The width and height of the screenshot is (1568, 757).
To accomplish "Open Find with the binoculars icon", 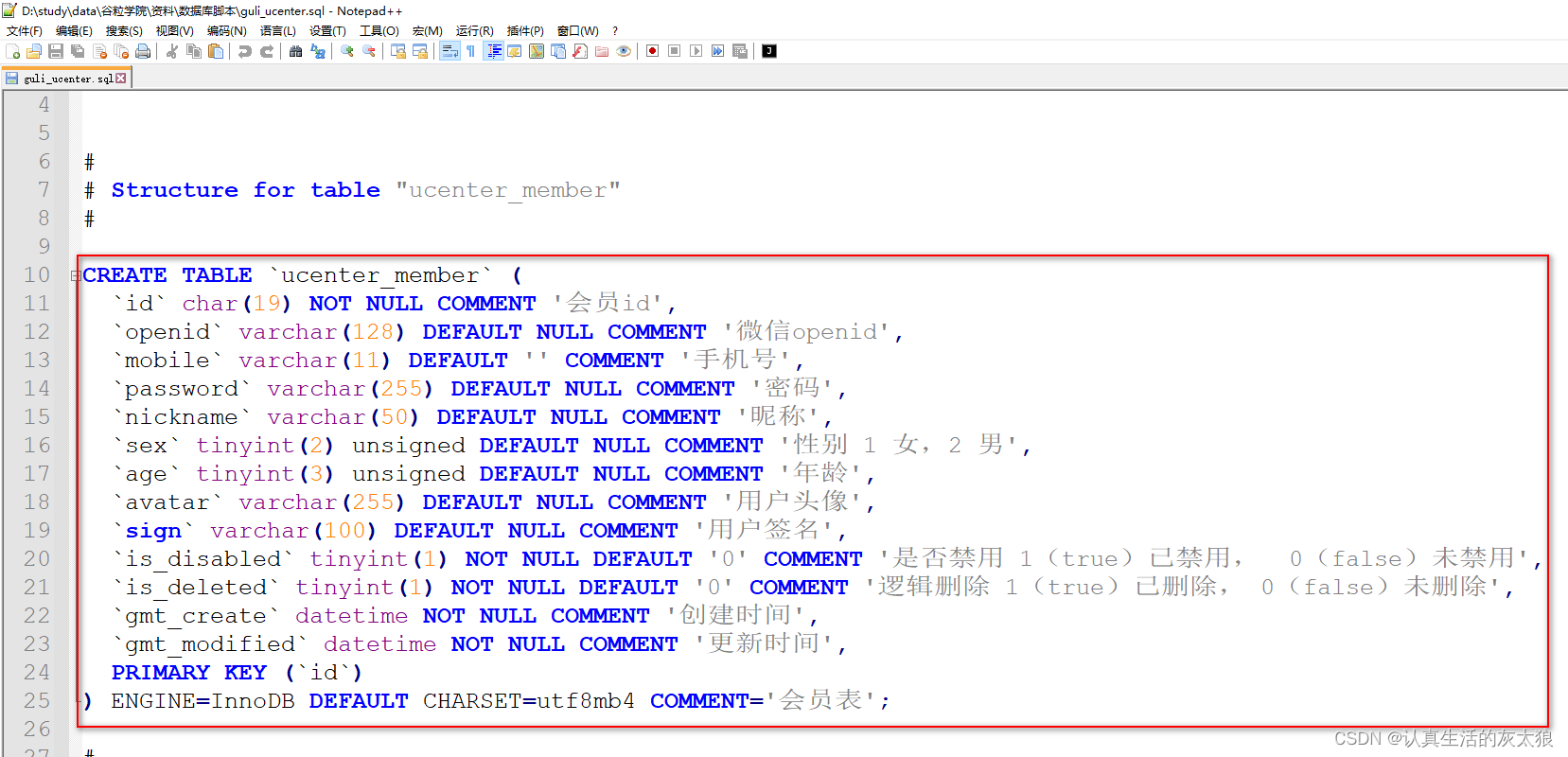I will click(x=296, y=51).
